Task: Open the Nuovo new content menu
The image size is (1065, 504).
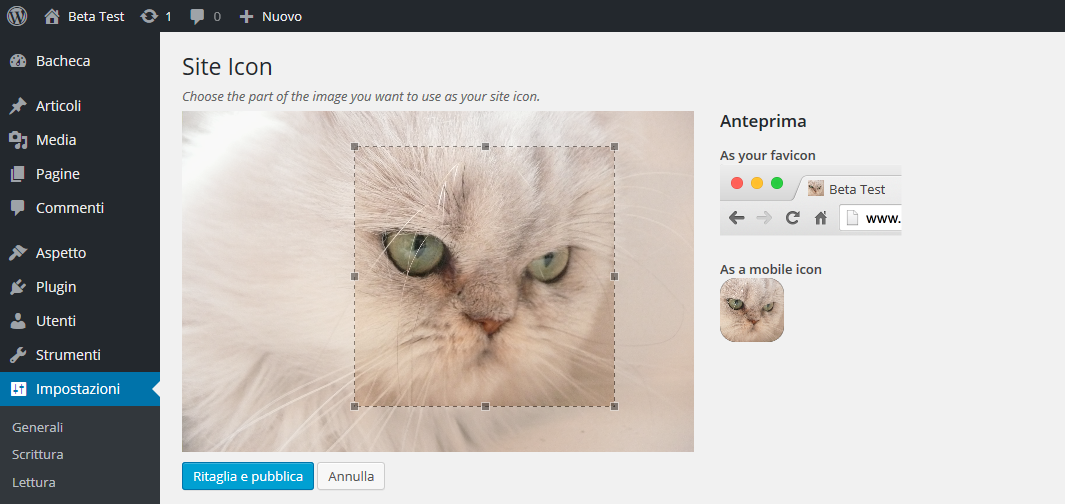Action: pos(270,16)
